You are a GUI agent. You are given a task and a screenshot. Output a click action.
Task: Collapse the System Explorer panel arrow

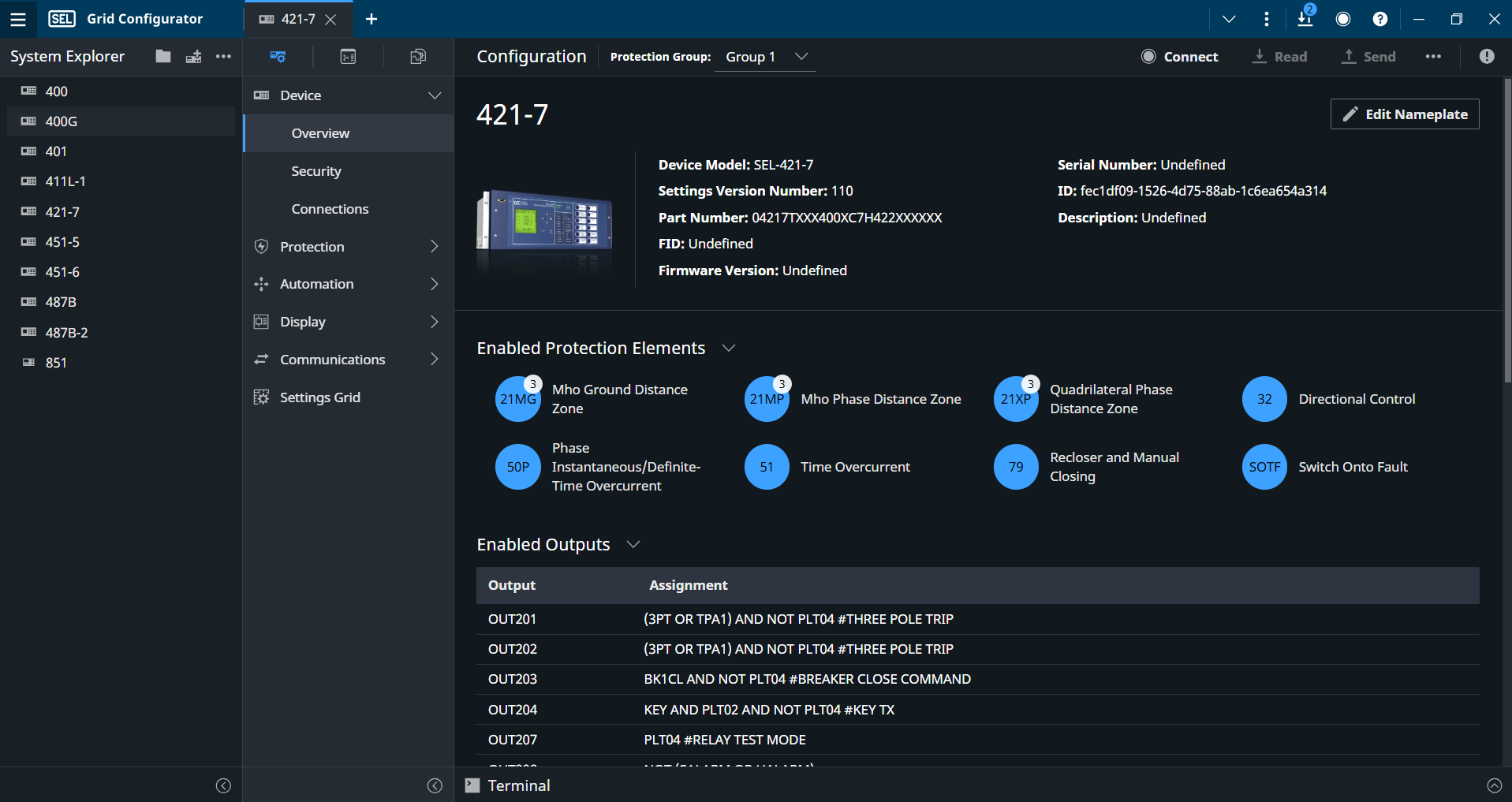(x=223, y=785)
